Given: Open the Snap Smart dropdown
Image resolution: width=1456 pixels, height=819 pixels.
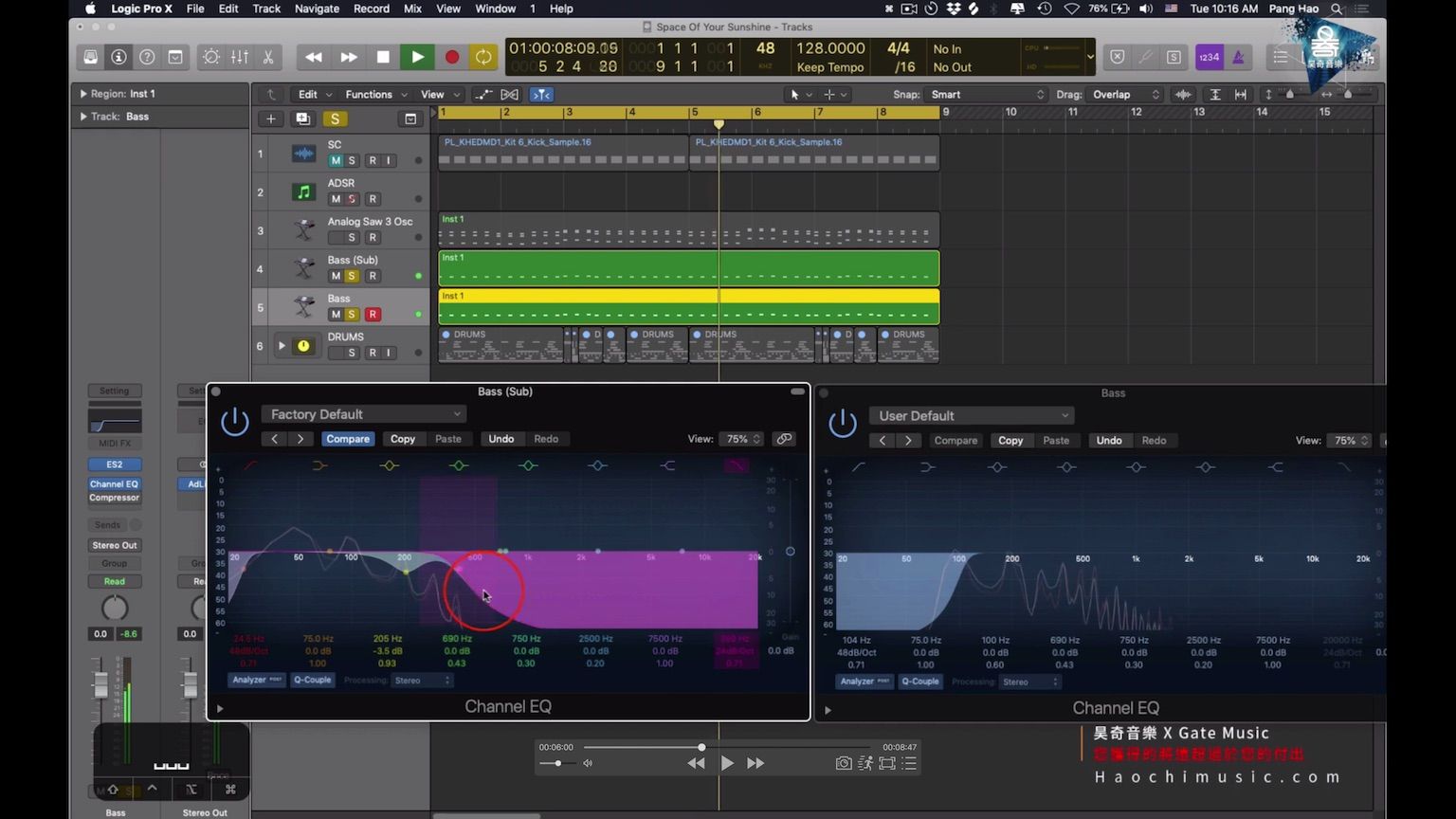Looking at the screenshot, I should (986, 94).
